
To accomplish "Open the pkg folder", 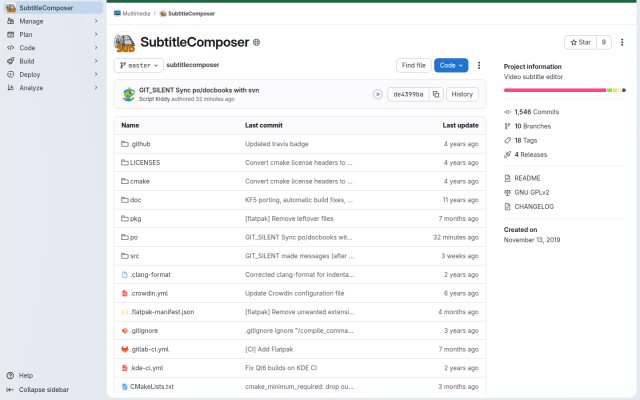I will pyautogui.click(x=136, y=219).
